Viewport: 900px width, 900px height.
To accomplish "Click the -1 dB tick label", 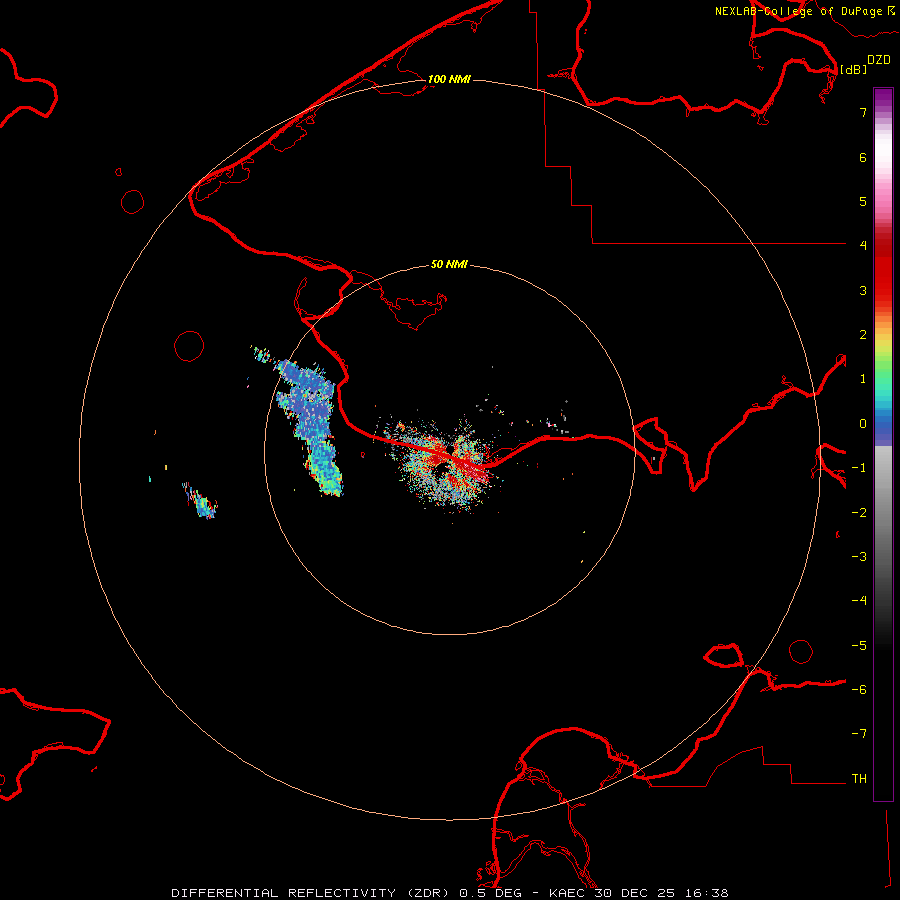I will point(859,468).
